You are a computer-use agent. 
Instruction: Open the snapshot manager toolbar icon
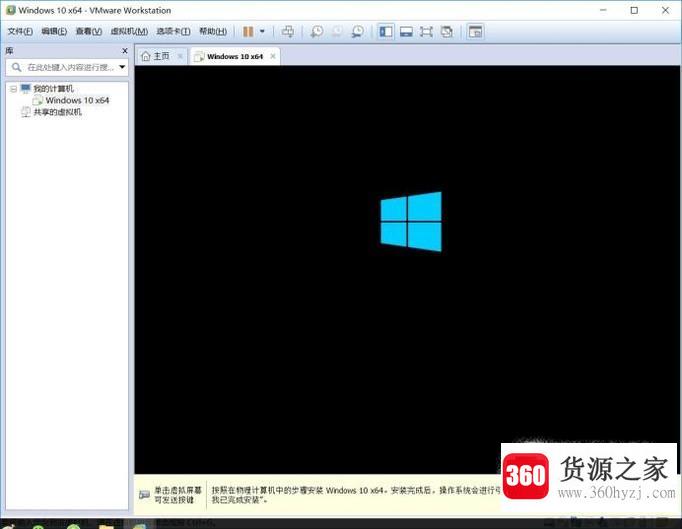click(x=358, y=31)
